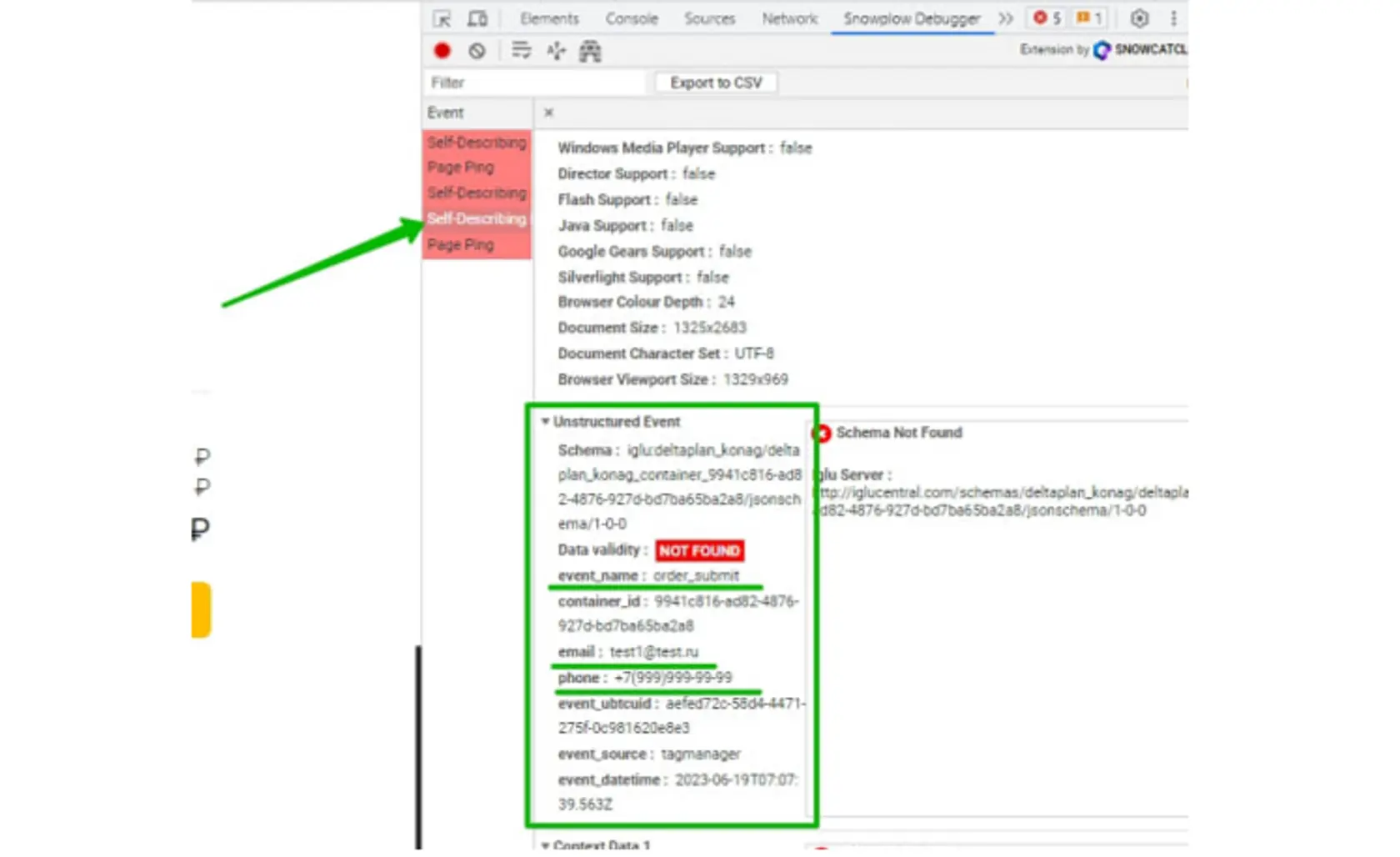Export events with Export to CSV
Image resolution: width=1400 pixels, height=857 pixels.
click(716, 83)
